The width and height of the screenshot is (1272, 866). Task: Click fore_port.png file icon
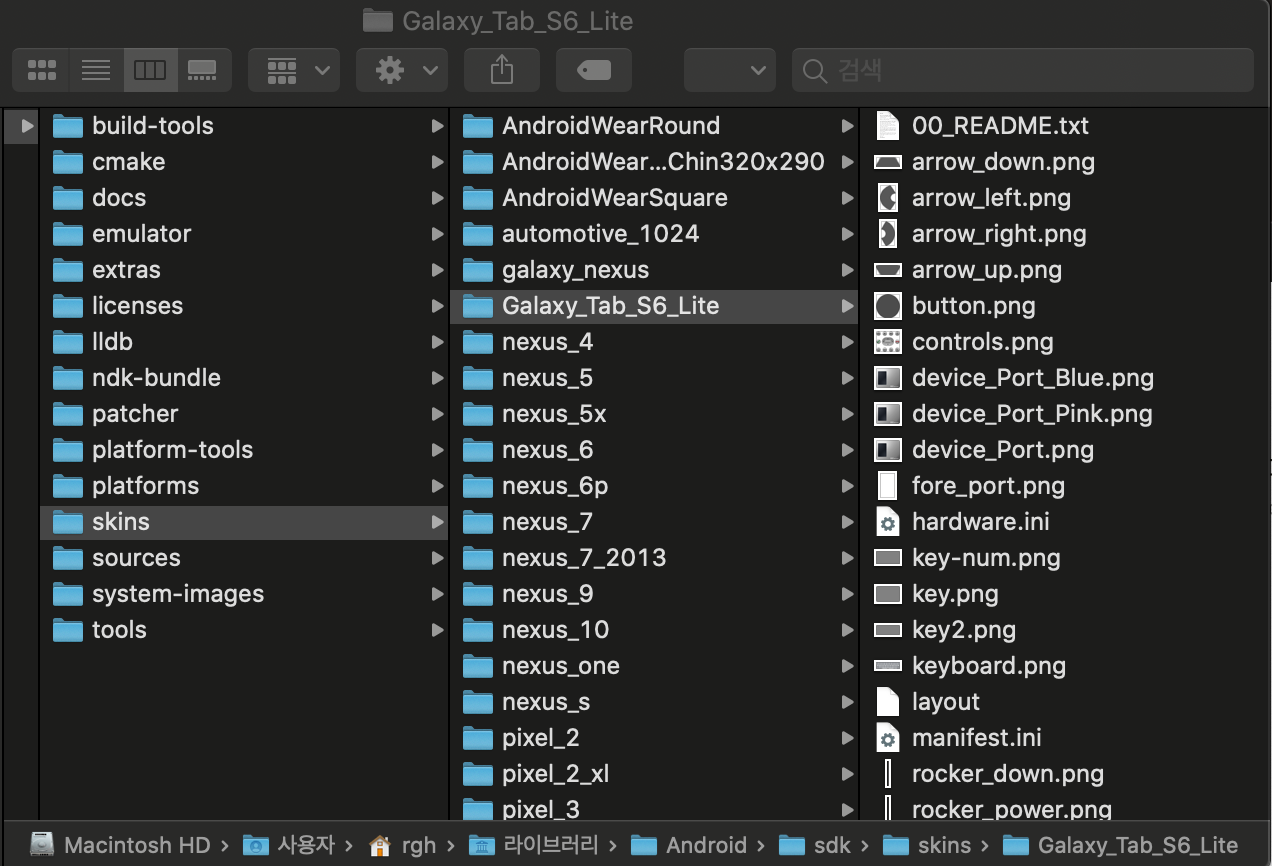(888, 486)
